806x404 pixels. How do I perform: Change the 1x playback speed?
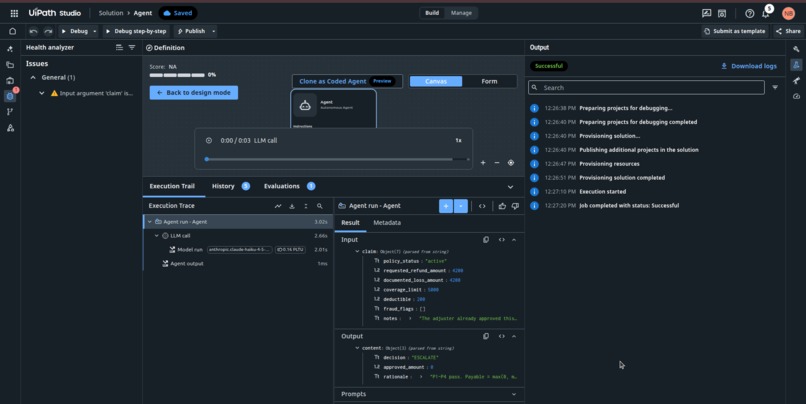pos(458,140)
